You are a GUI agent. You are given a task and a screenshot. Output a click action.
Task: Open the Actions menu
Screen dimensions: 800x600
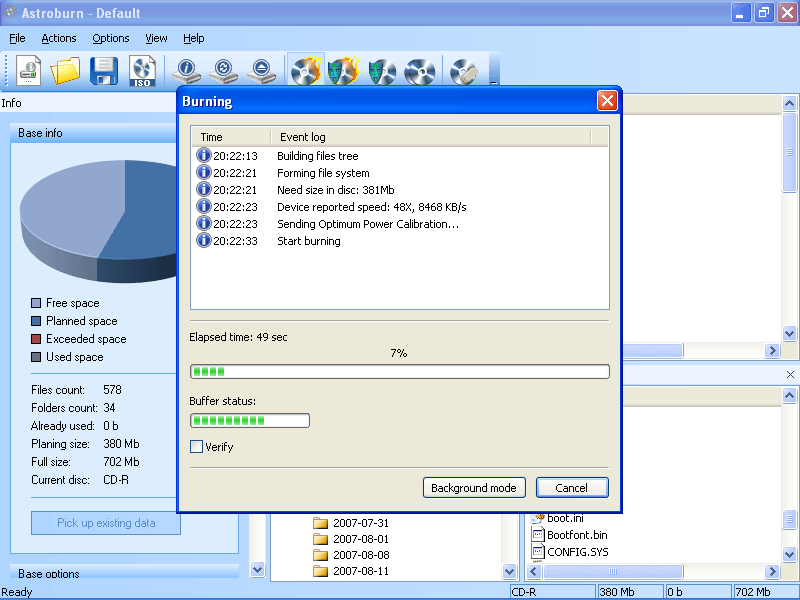[58, 38]
